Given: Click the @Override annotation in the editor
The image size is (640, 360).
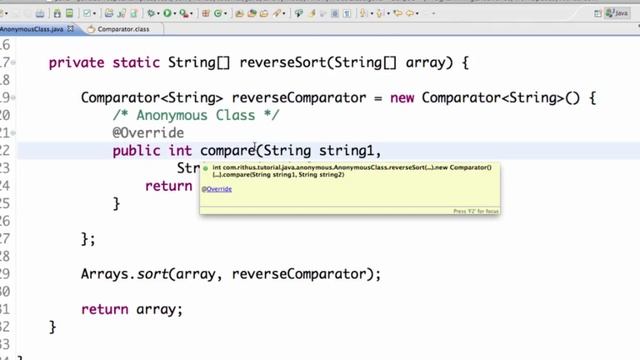Looking at the screenshot, I should tap(148, 133).
